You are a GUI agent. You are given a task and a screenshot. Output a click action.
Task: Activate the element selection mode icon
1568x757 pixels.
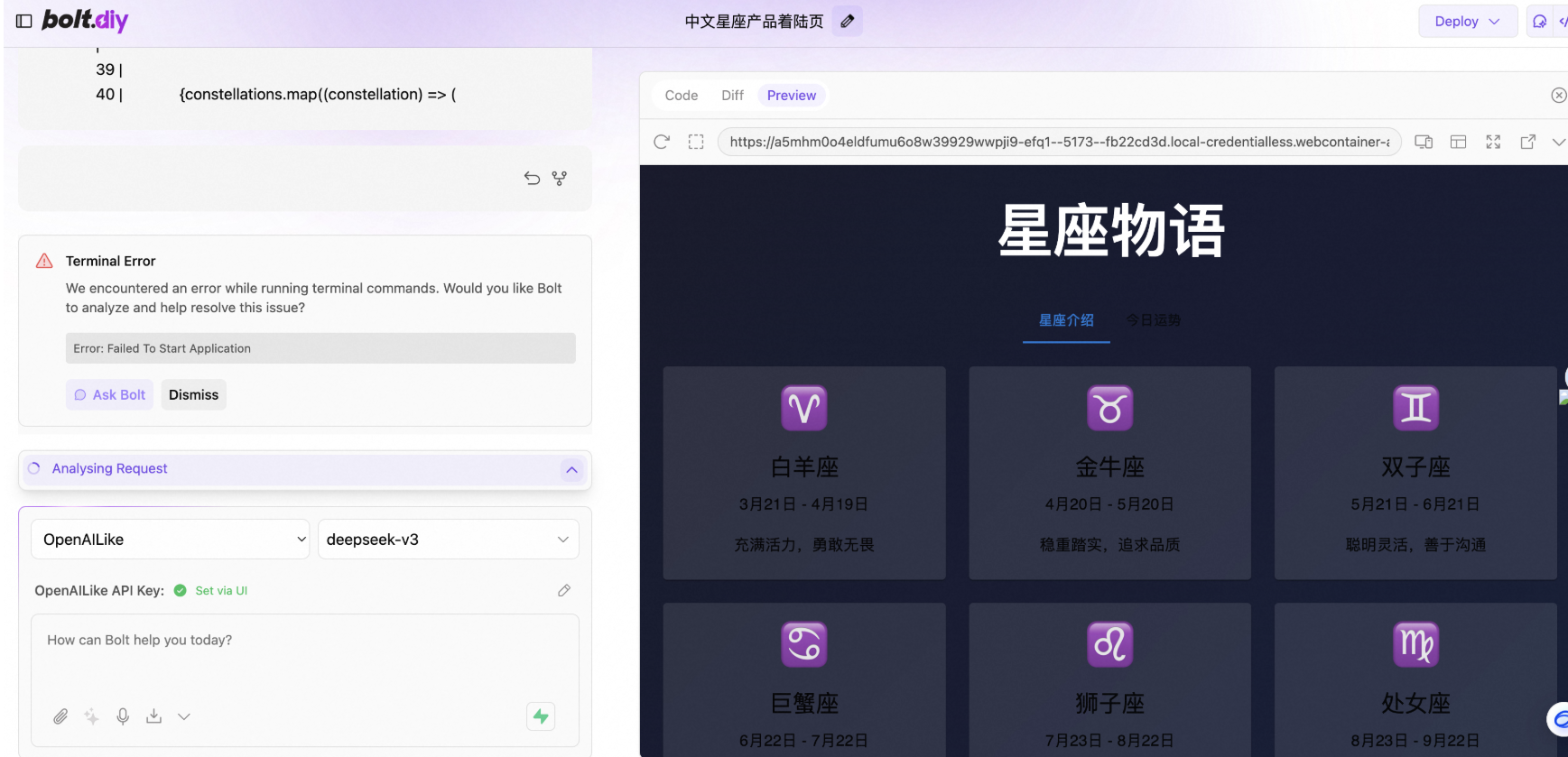696,142
